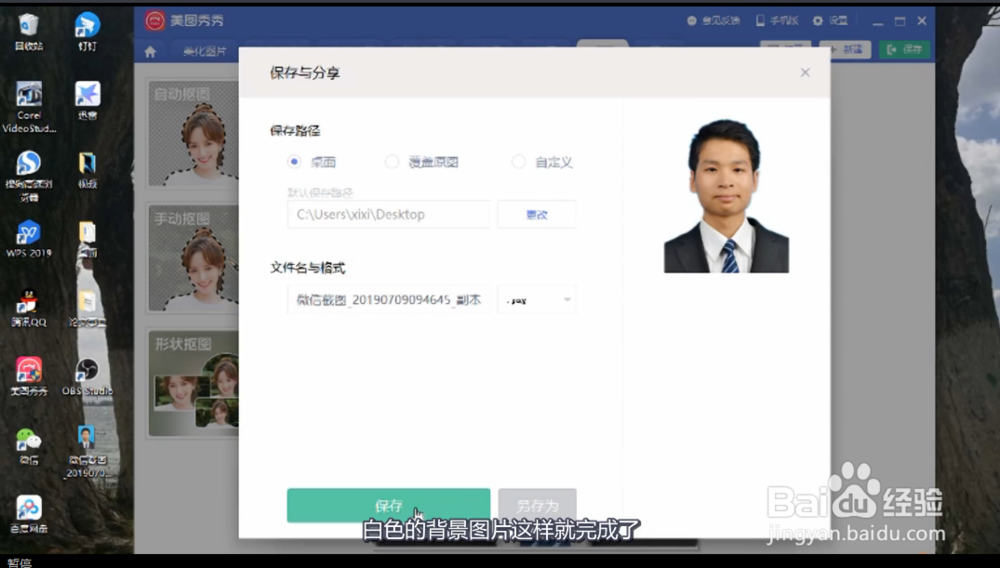Click the green Save button in Meitu toolbar
The height and width of the screenshot is (568, 1000).
click(904, 49)
